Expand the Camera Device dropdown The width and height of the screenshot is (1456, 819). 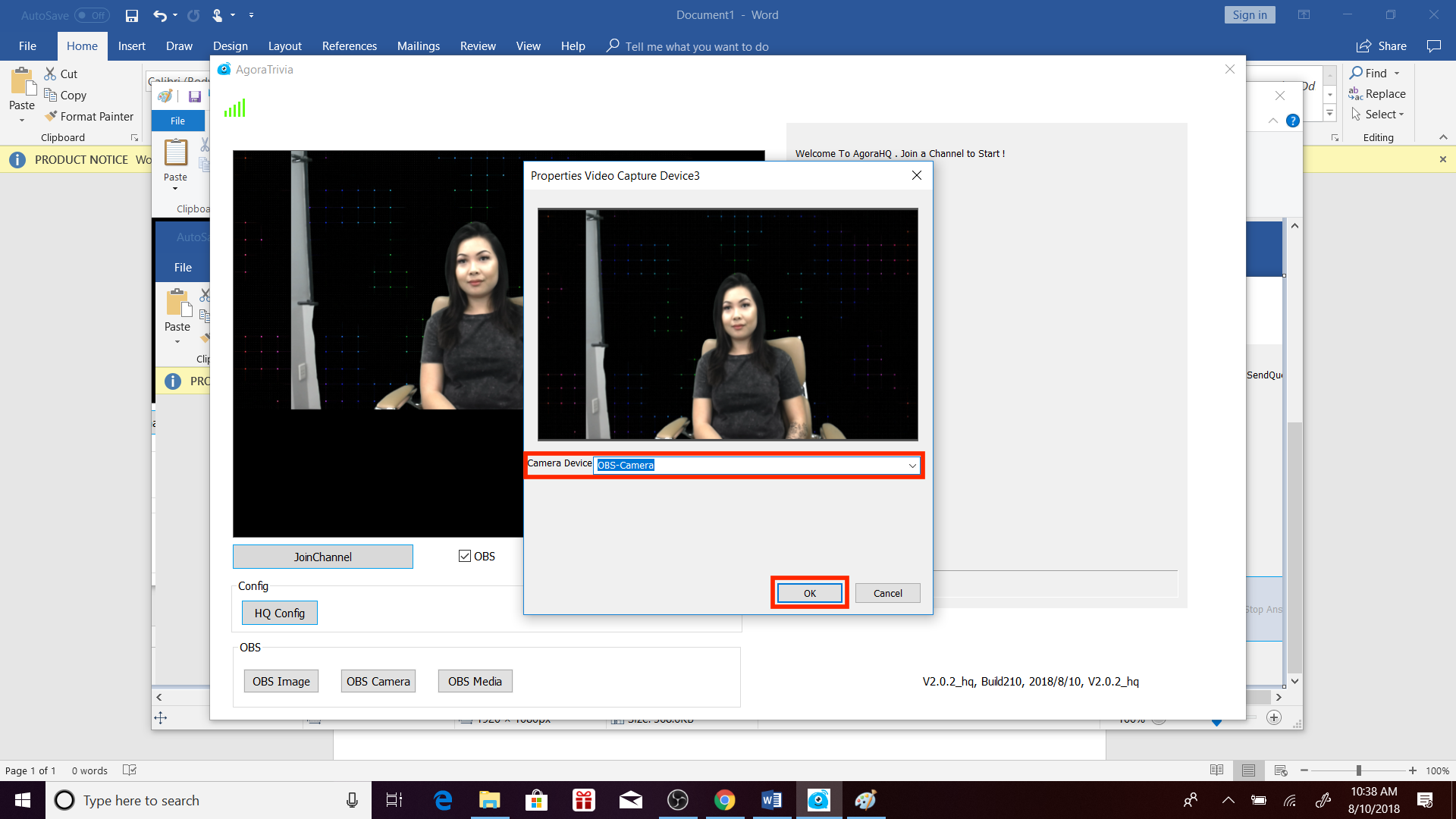click(x=912, y=465)
